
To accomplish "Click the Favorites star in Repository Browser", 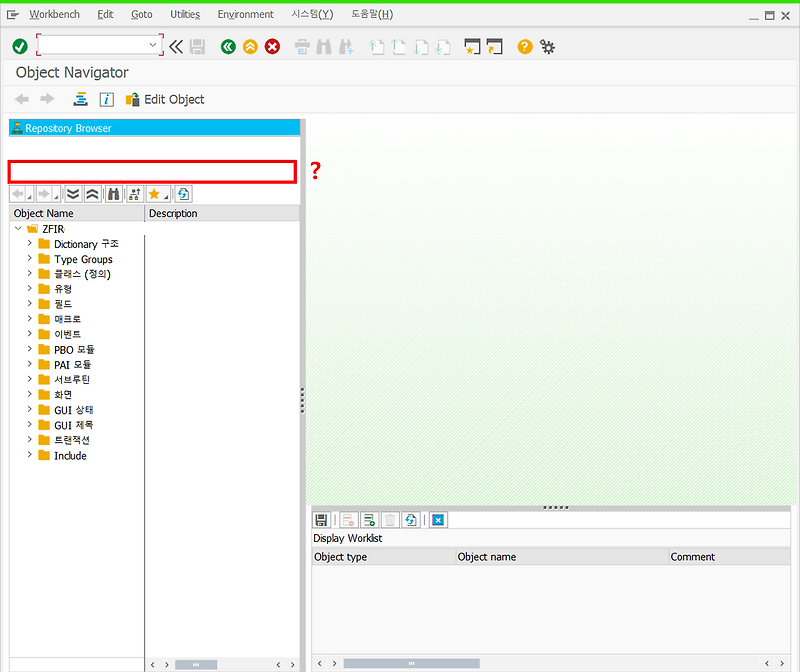I will [156, 193].
